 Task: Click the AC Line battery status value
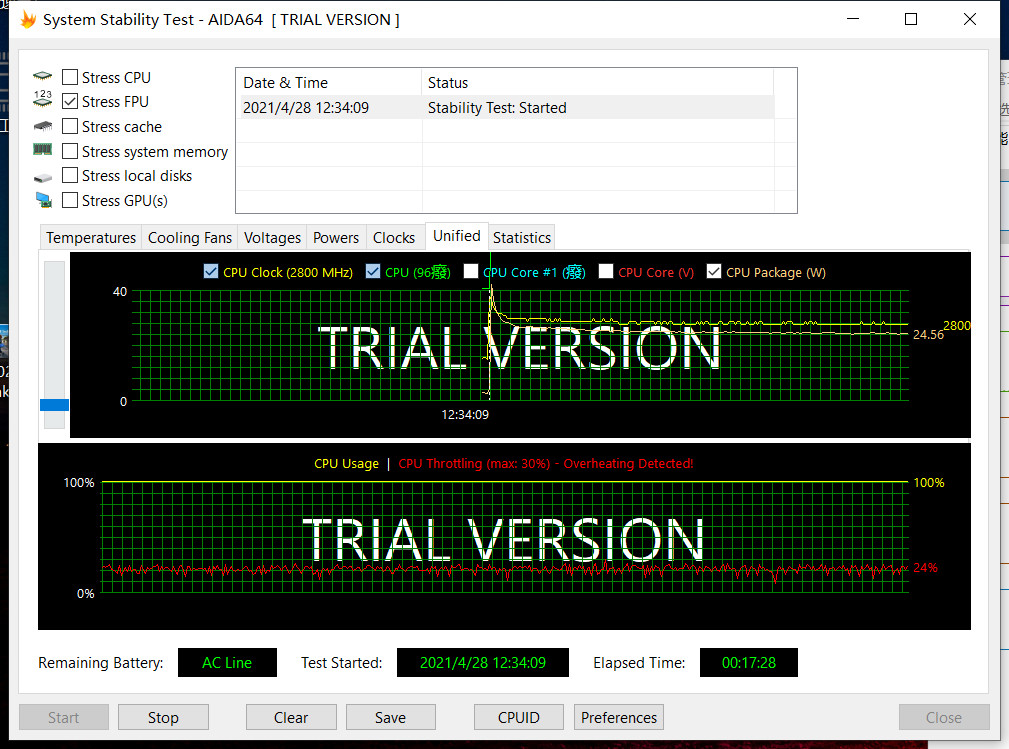pos(227,663)
